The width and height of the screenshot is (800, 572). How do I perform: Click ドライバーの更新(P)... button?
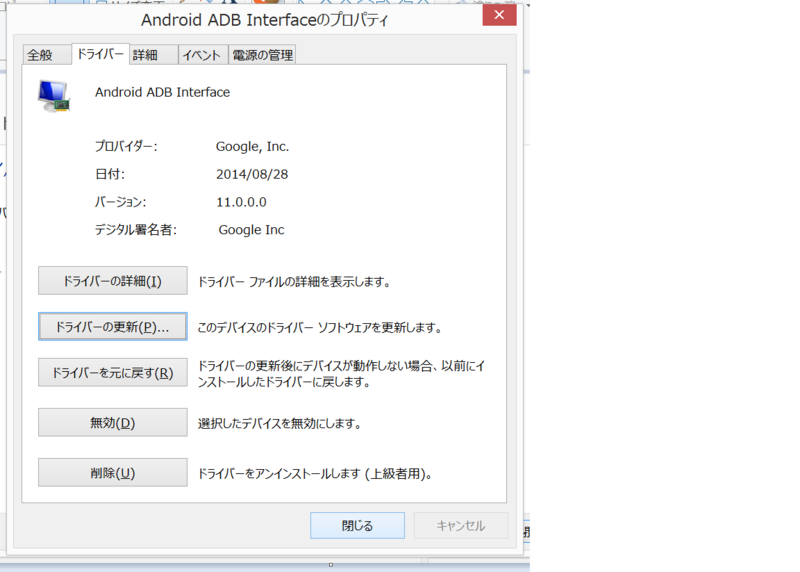(113, 327)
